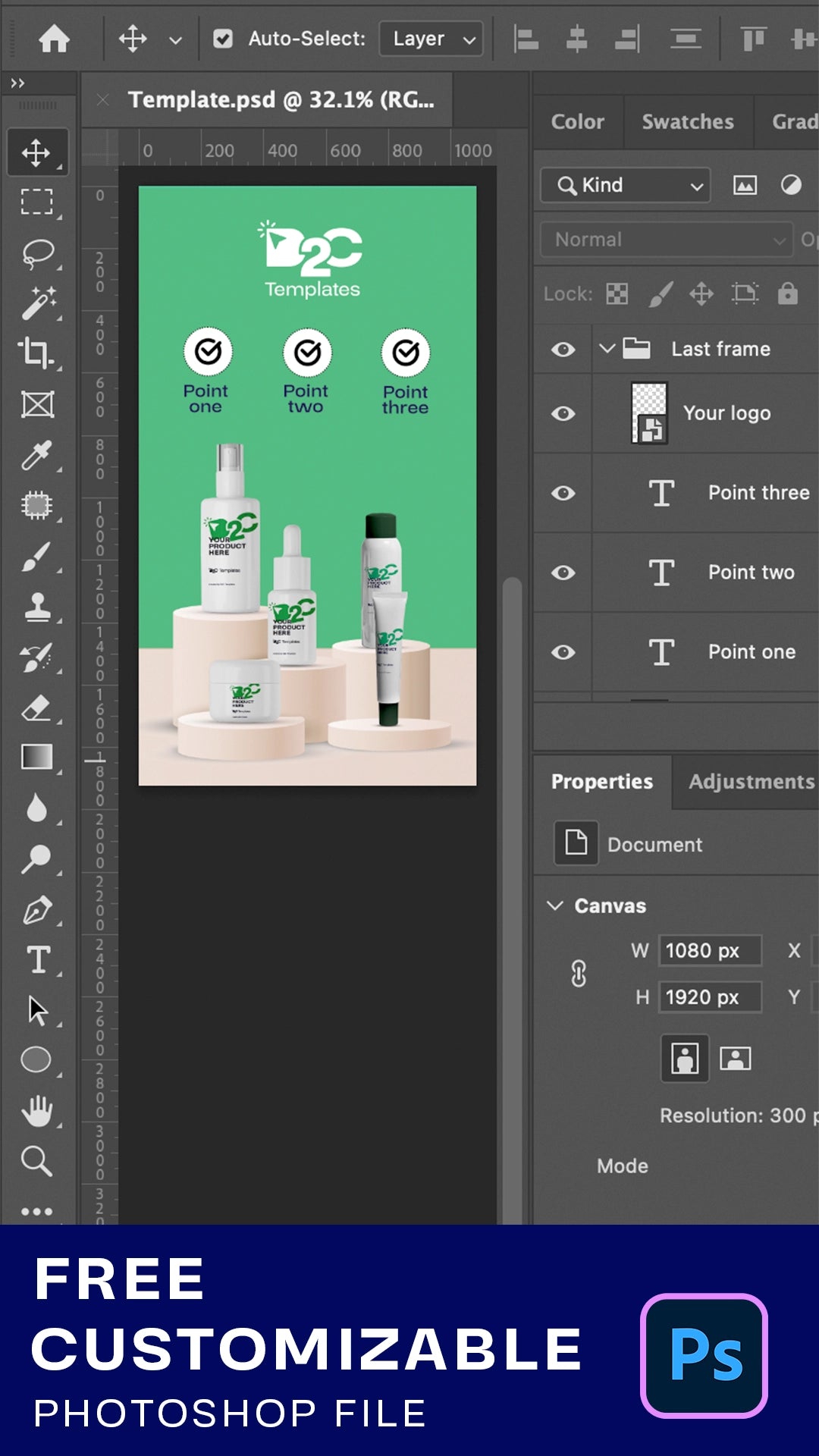Open the Auto-Select Layer dropdown
Image resolution: width=819 pixels, height=1456 pixels.
(431, 39)
